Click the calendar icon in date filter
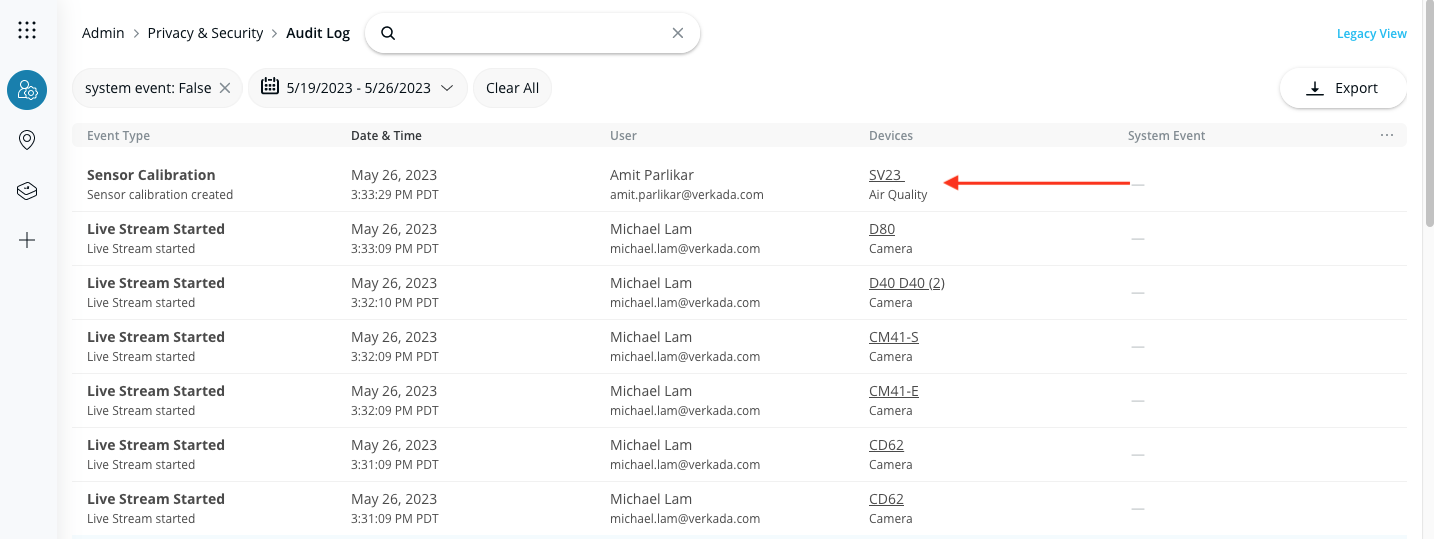 [x=269, y=87]
